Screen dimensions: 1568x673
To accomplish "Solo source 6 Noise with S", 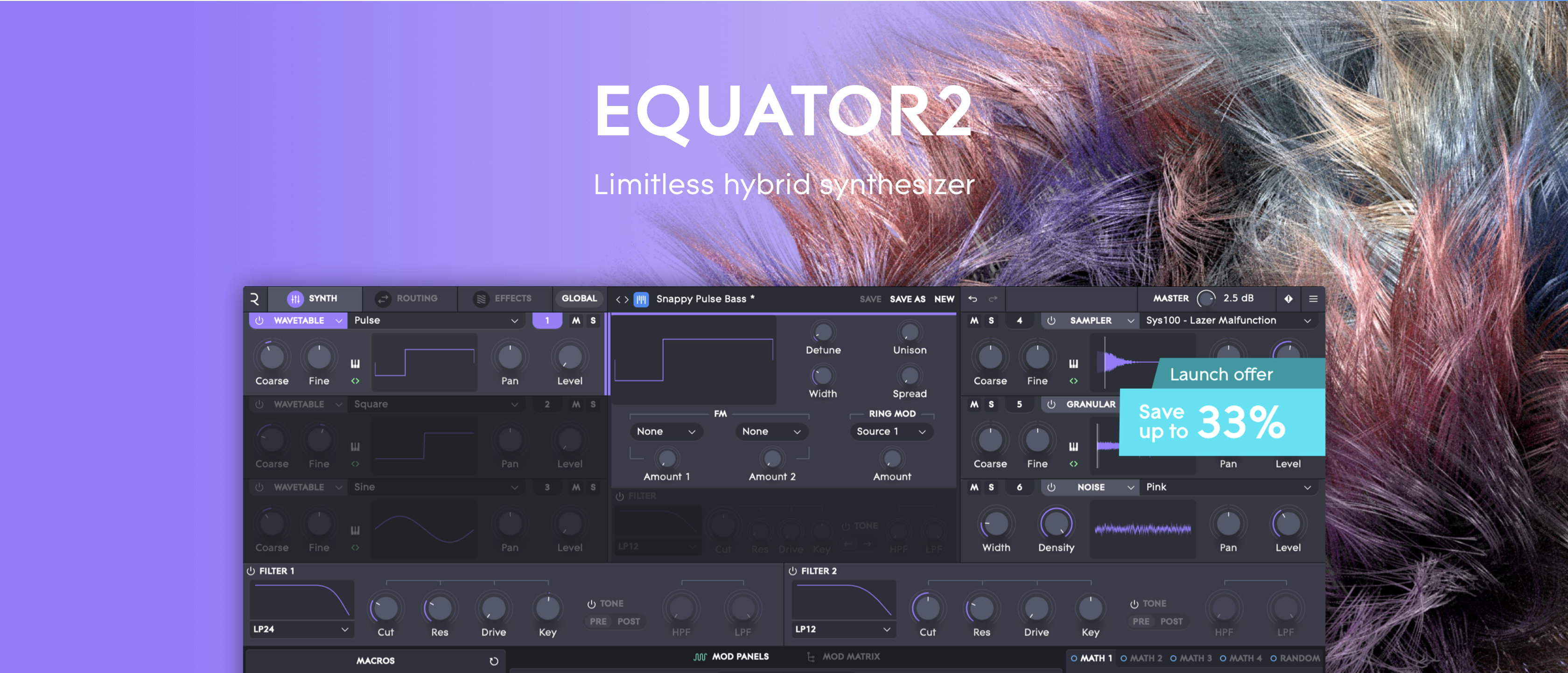I will [x=992, y=487].
